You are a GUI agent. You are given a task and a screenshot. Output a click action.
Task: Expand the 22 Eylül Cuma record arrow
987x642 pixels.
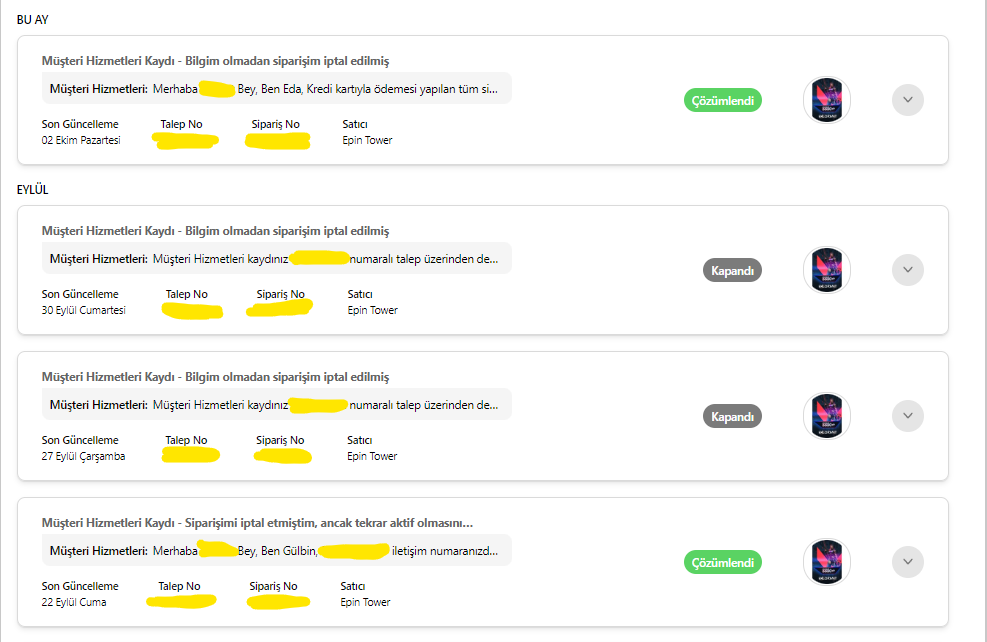tap(907, 562)
